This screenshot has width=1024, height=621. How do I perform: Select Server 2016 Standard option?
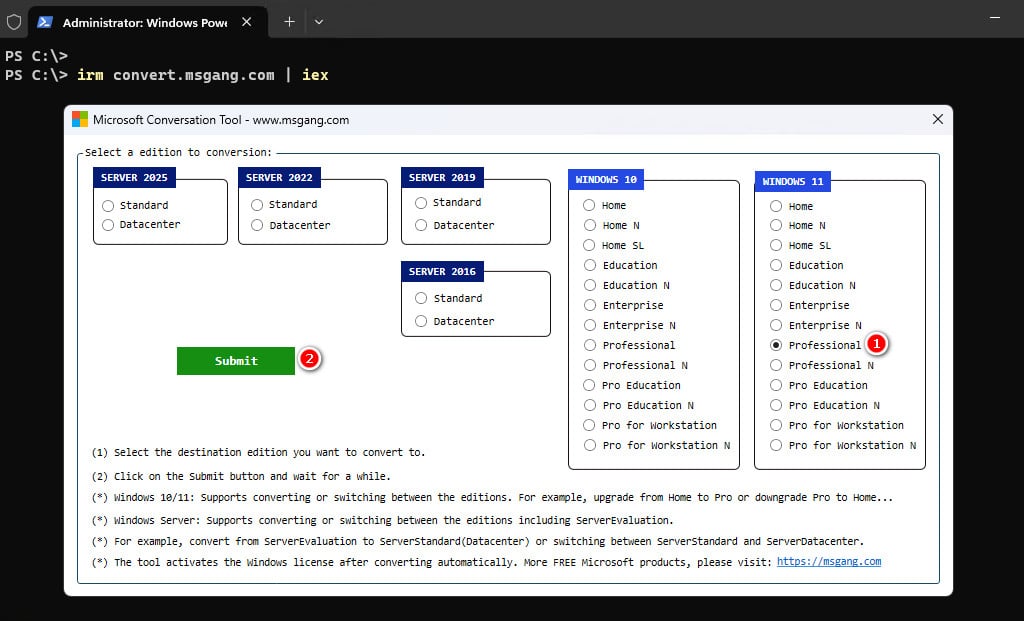[449, 298]
